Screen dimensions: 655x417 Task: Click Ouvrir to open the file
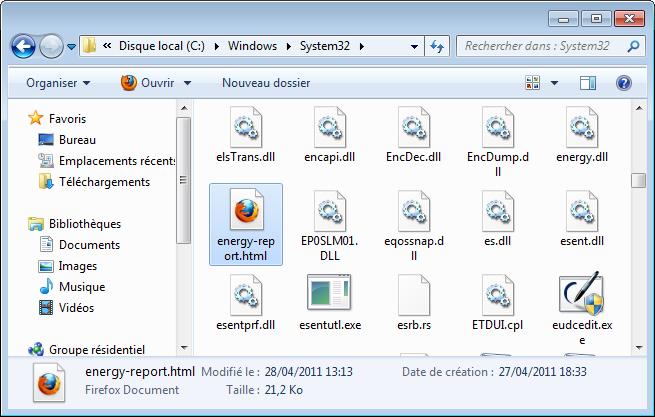(148, 83)
